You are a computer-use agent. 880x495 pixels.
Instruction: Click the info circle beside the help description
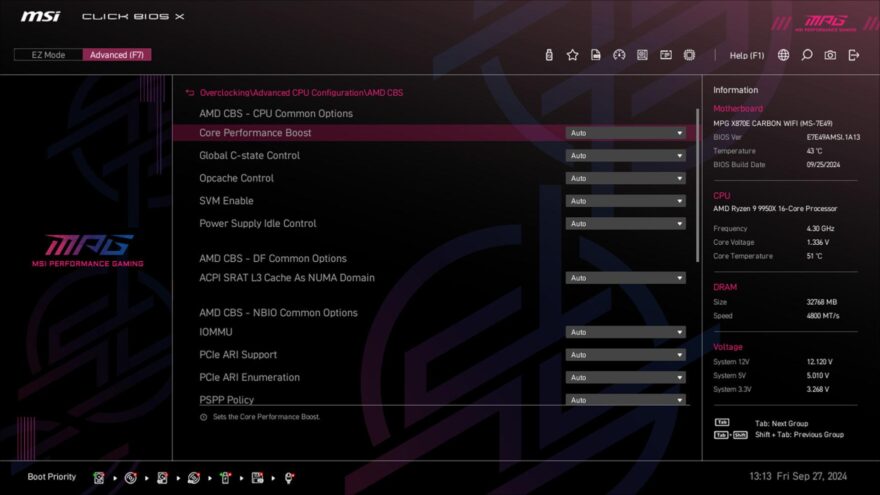click(204, 417)
